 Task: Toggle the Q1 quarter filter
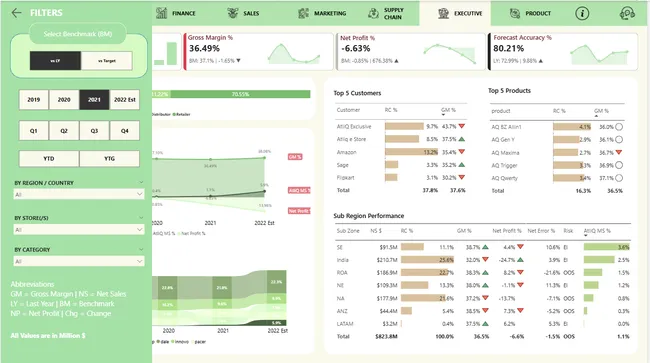34,131
